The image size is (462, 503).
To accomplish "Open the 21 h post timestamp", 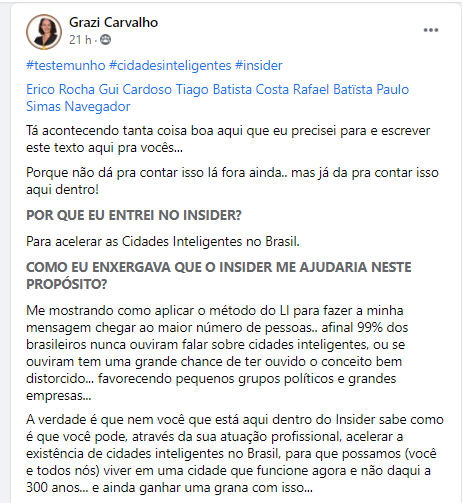I will (80, 40).
